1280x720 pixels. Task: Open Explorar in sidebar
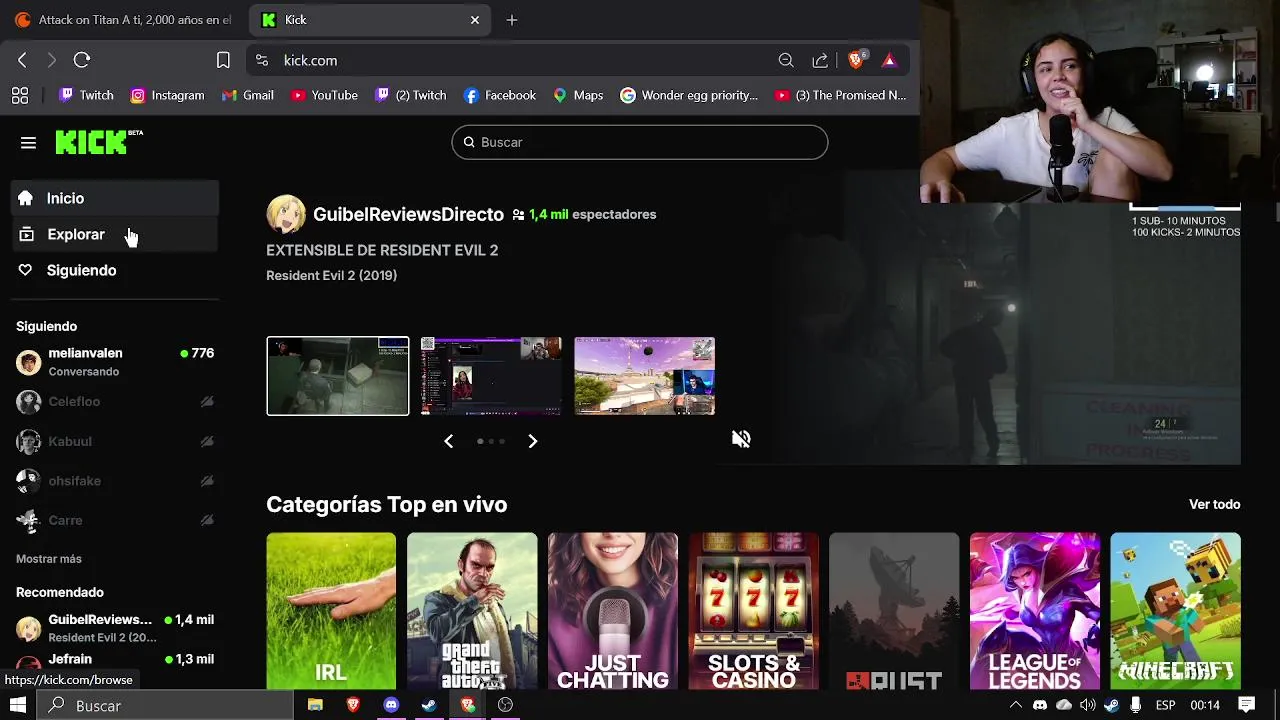pyautogui.click(x=115, y=234)
